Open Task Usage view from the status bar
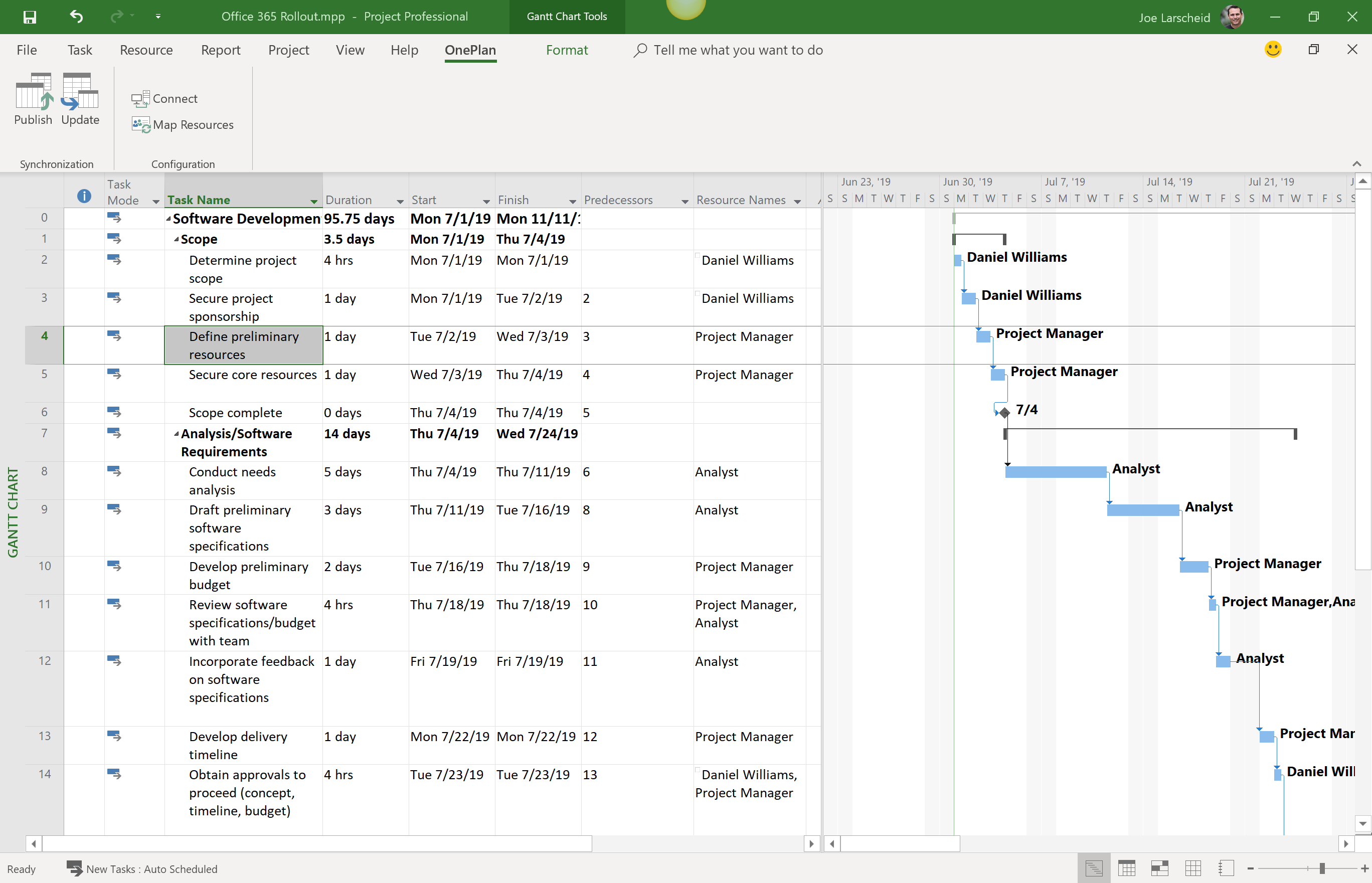 (x=1127, y=867)
